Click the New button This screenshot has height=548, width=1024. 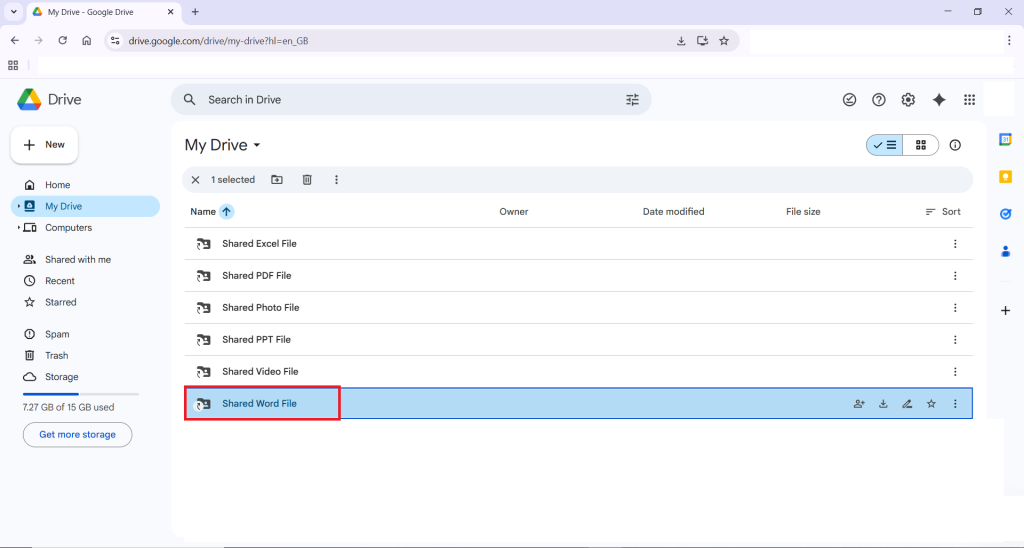44,145
